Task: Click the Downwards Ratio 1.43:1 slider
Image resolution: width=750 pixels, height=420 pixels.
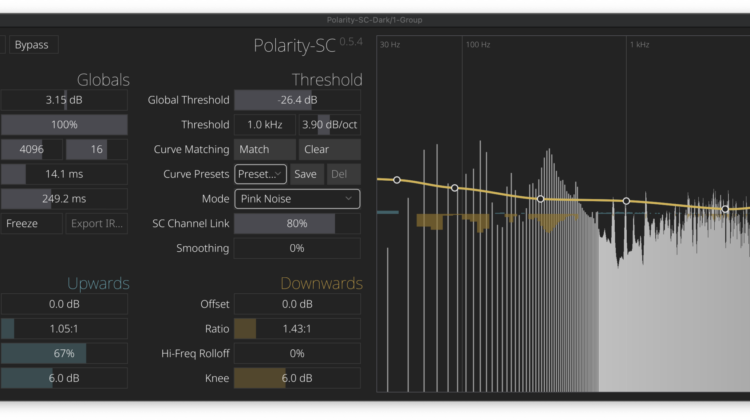Action: click(x=297, y=329)
